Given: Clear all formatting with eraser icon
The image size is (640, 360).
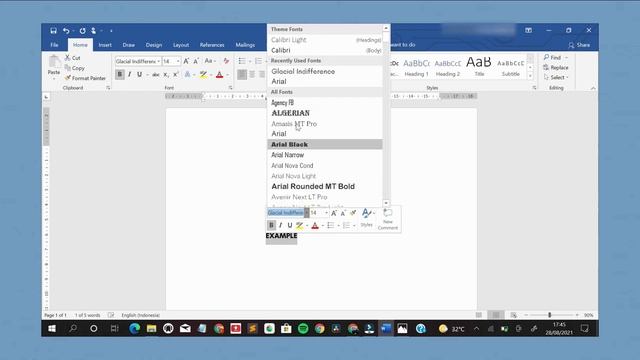Looking at the screenshot, I should (226, 61).
